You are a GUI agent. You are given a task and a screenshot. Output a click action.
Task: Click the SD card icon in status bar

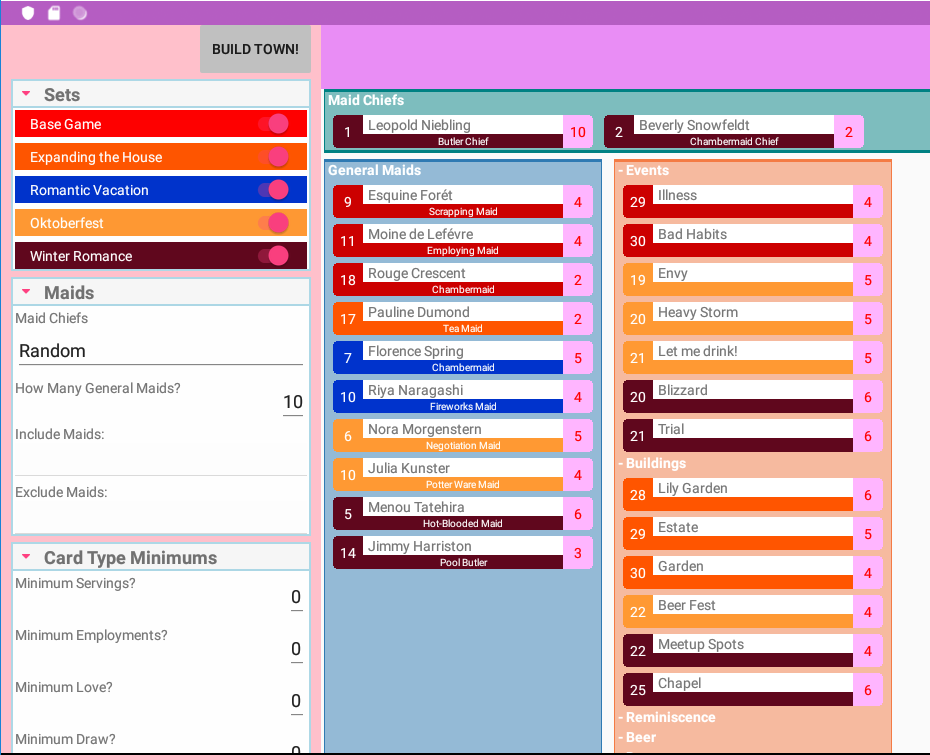pyautogui.click(x=54, y=12)
